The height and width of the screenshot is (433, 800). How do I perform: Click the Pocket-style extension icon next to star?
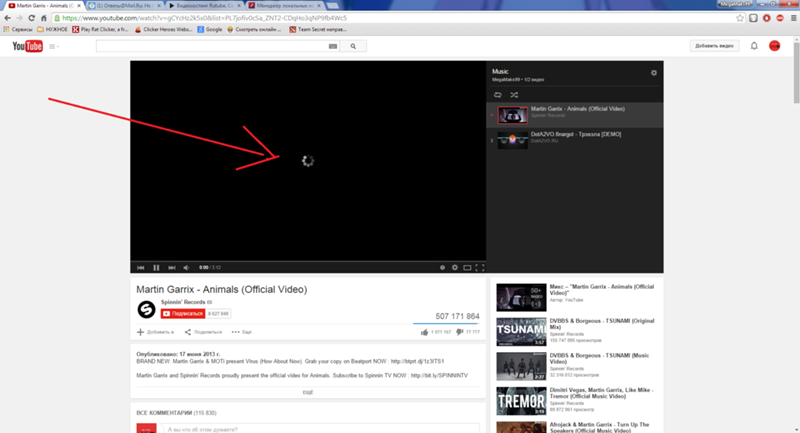coord(754,18)
